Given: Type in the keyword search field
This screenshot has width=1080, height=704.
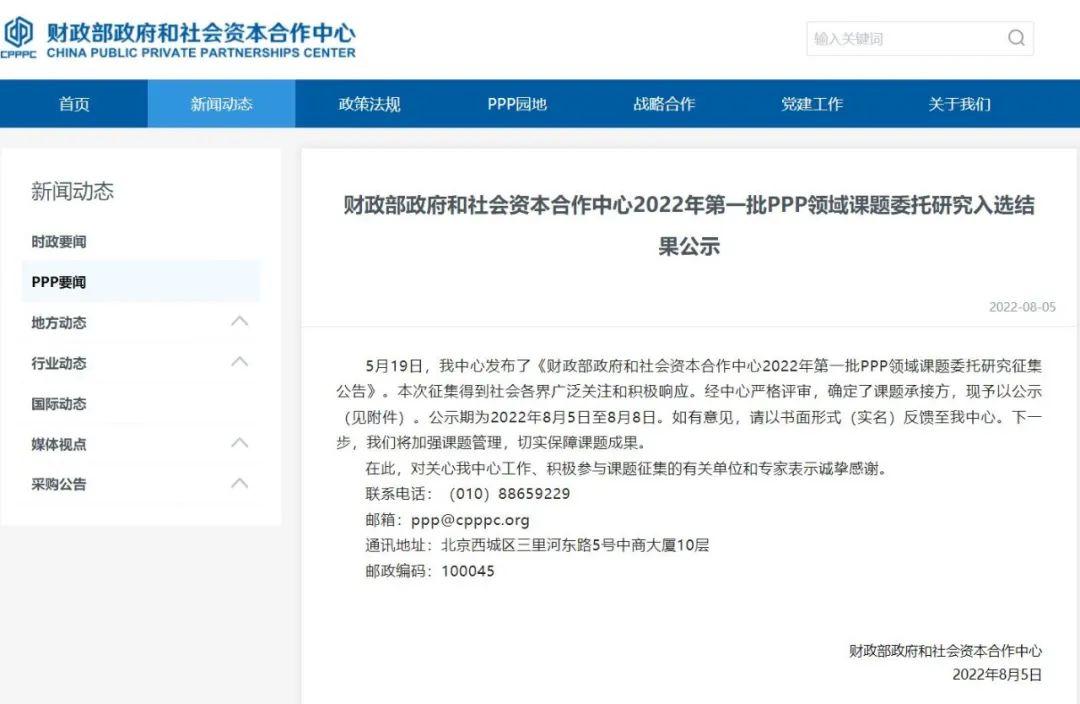Looking at the screenshot, I should click(900, 39).
